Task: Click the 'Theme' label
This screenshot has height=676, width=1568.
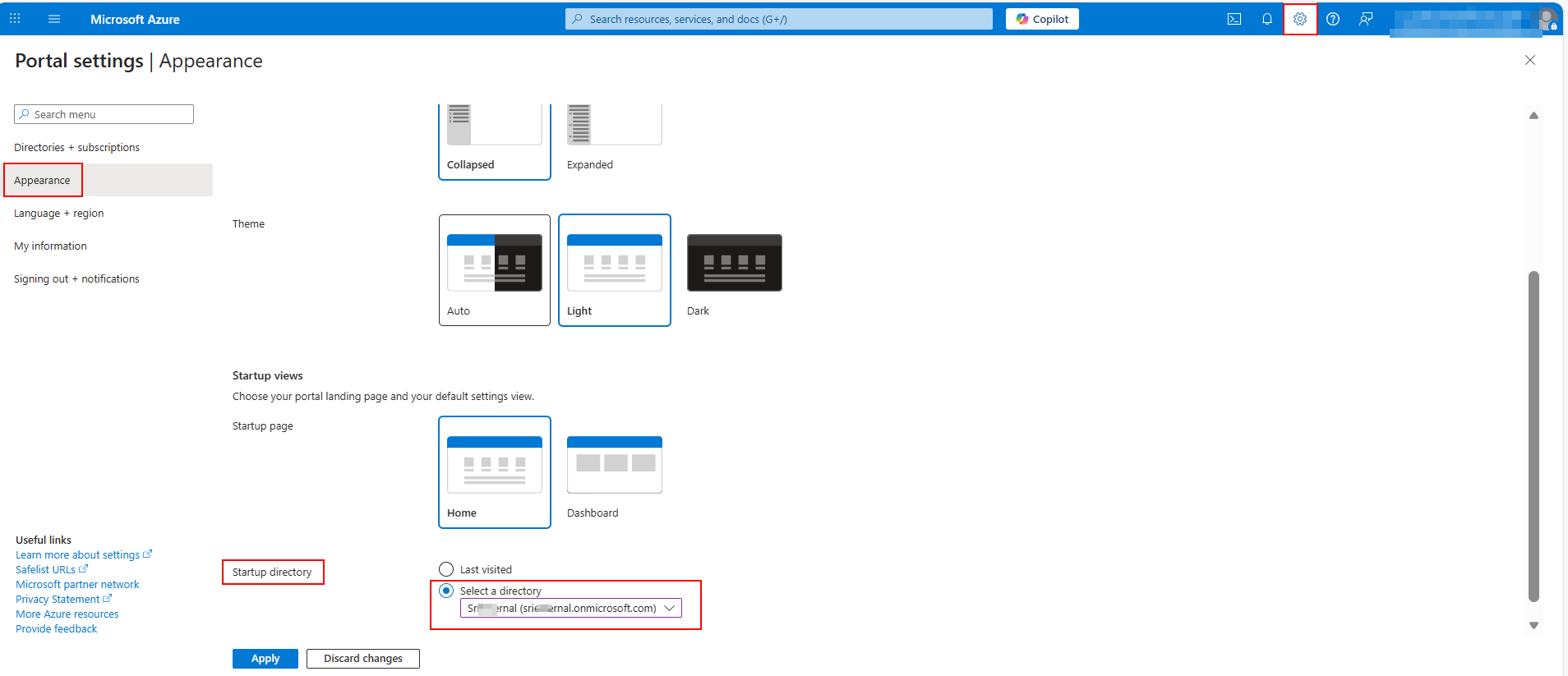Action: pos(248,223)
